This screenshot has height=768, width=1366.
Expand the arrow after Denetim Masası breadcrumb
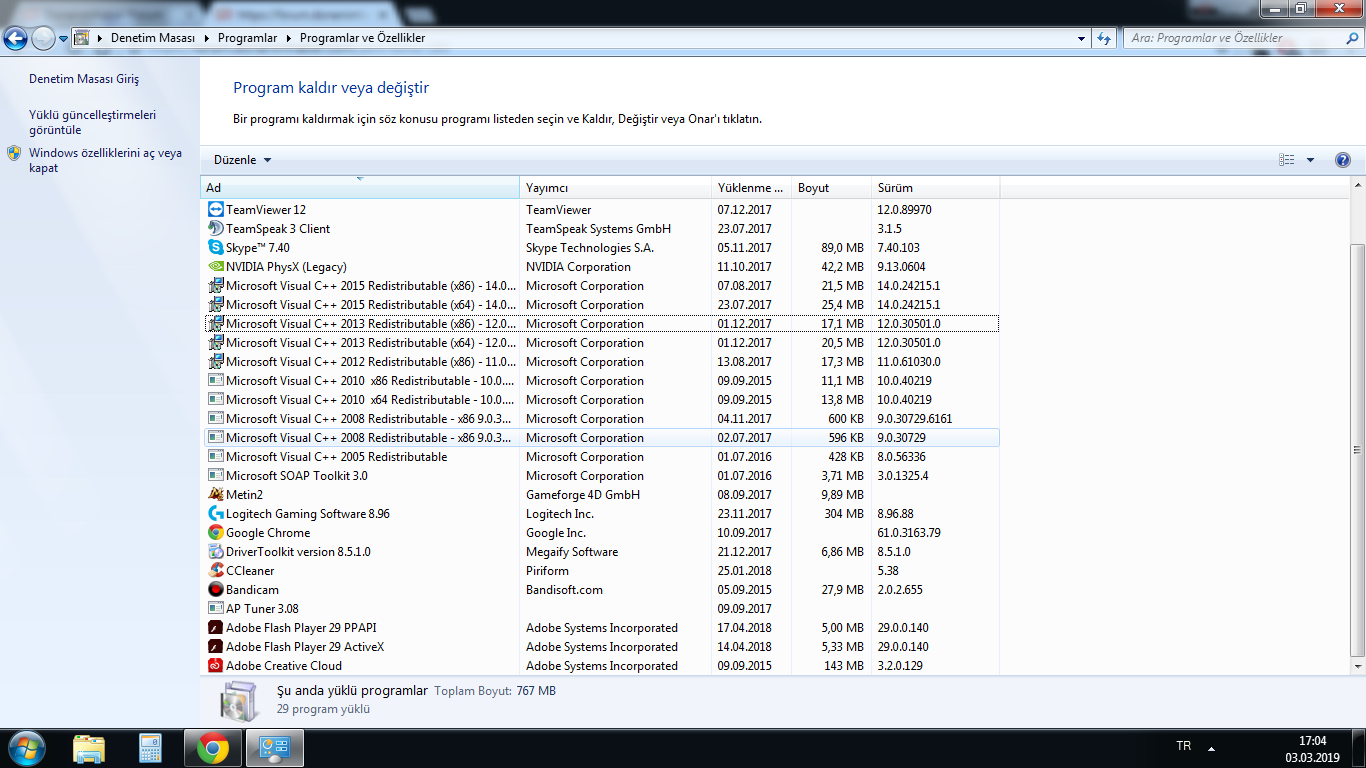pos(207,38)
